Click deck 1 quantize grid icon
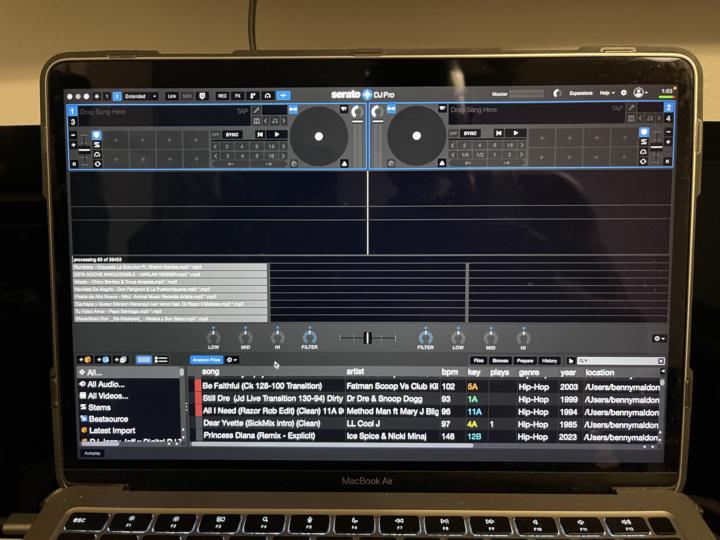The width and height of the screenshot is (720, 540). coord(256,121)
